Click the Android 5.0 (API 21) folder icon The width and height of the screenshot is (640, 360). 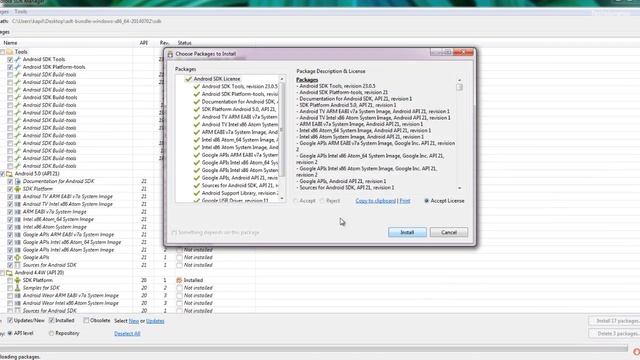[x=9, y=173]
